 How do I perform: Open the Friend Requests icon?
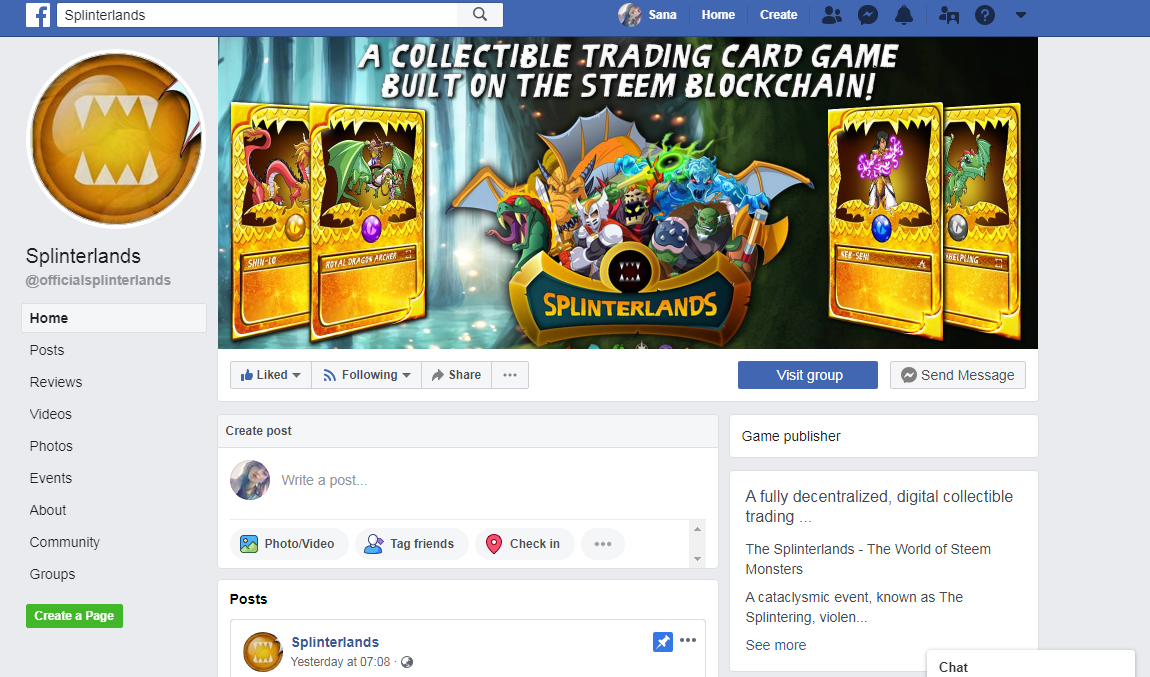tap(832, 15)
